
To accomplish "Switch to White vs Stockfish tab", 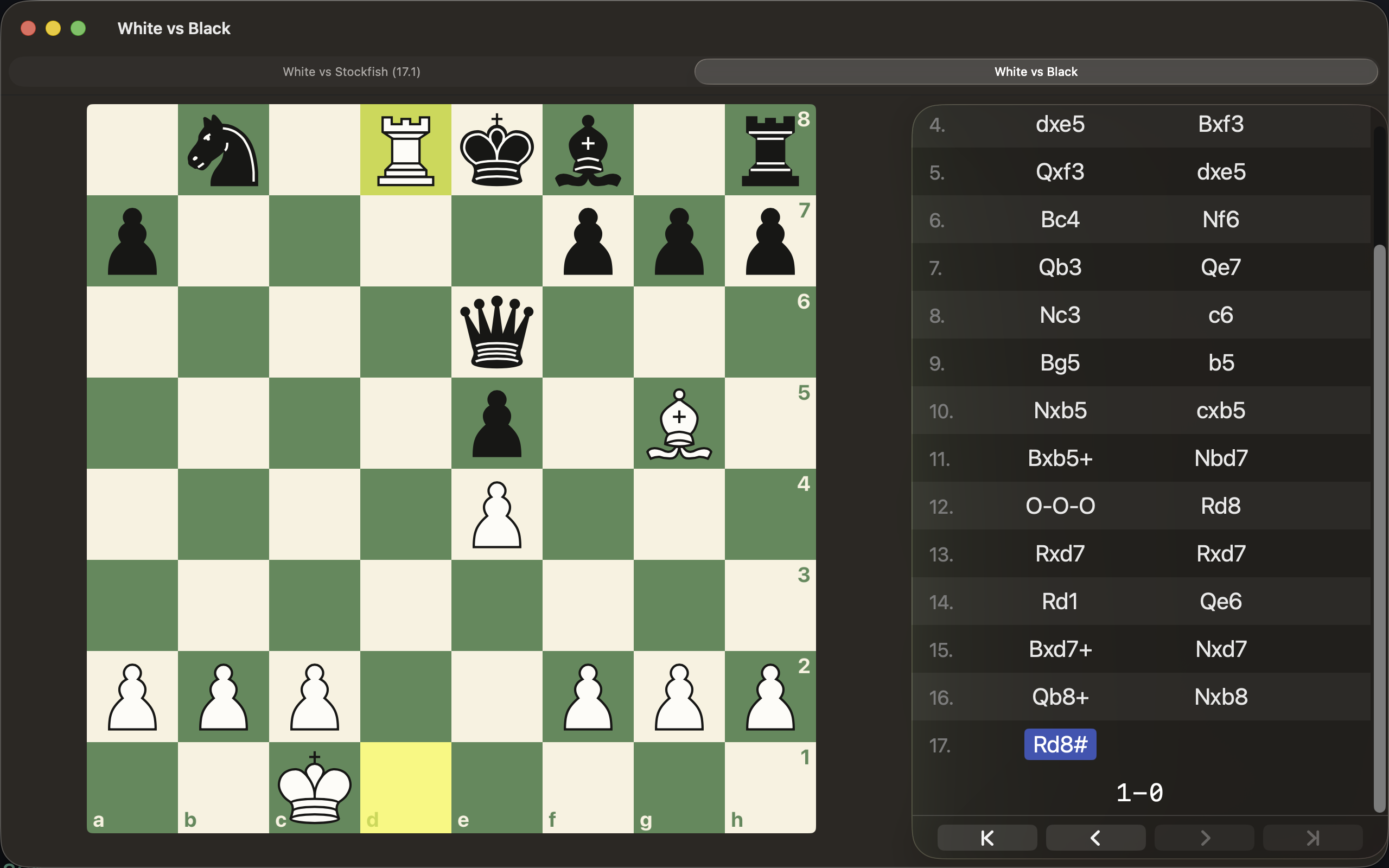I will [351, 72].
